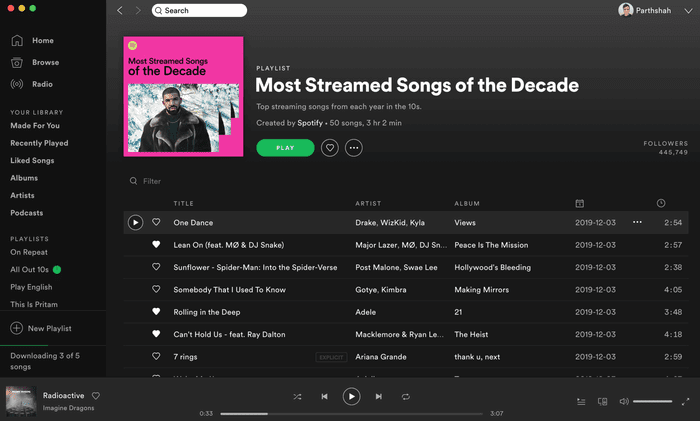700x421 pixels.
Task: Open Artists in library
Action: [x=22, y=196]
